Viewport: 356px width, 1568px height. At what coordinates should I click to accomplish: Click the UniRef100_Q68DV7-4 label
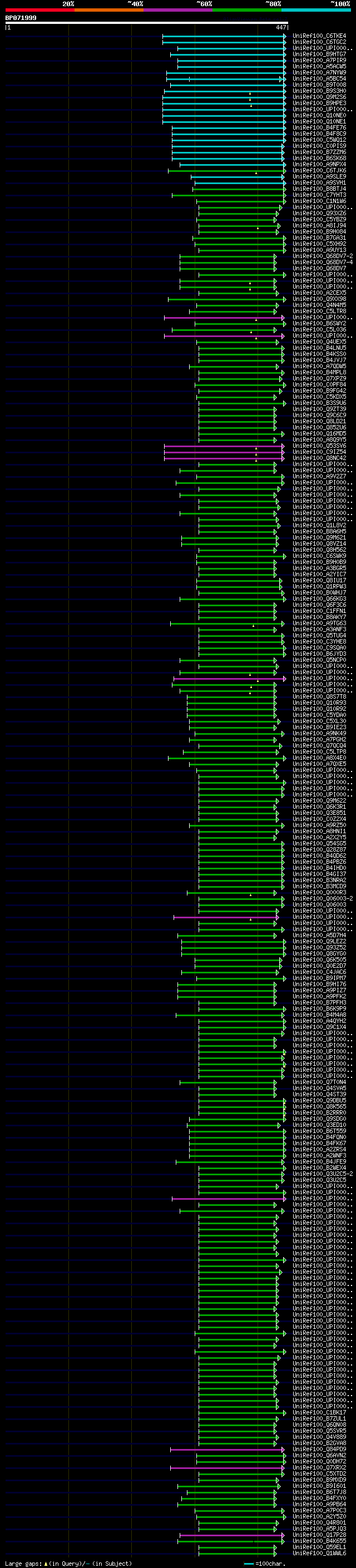(x=323, y=263)
